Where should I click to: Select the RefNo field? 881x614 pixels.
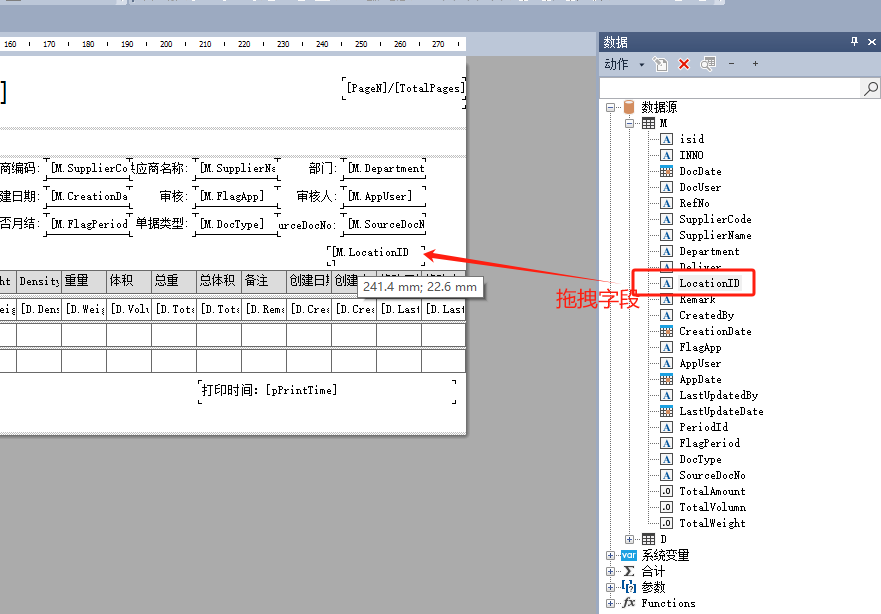pyautogui.click(x=694, y=203)
